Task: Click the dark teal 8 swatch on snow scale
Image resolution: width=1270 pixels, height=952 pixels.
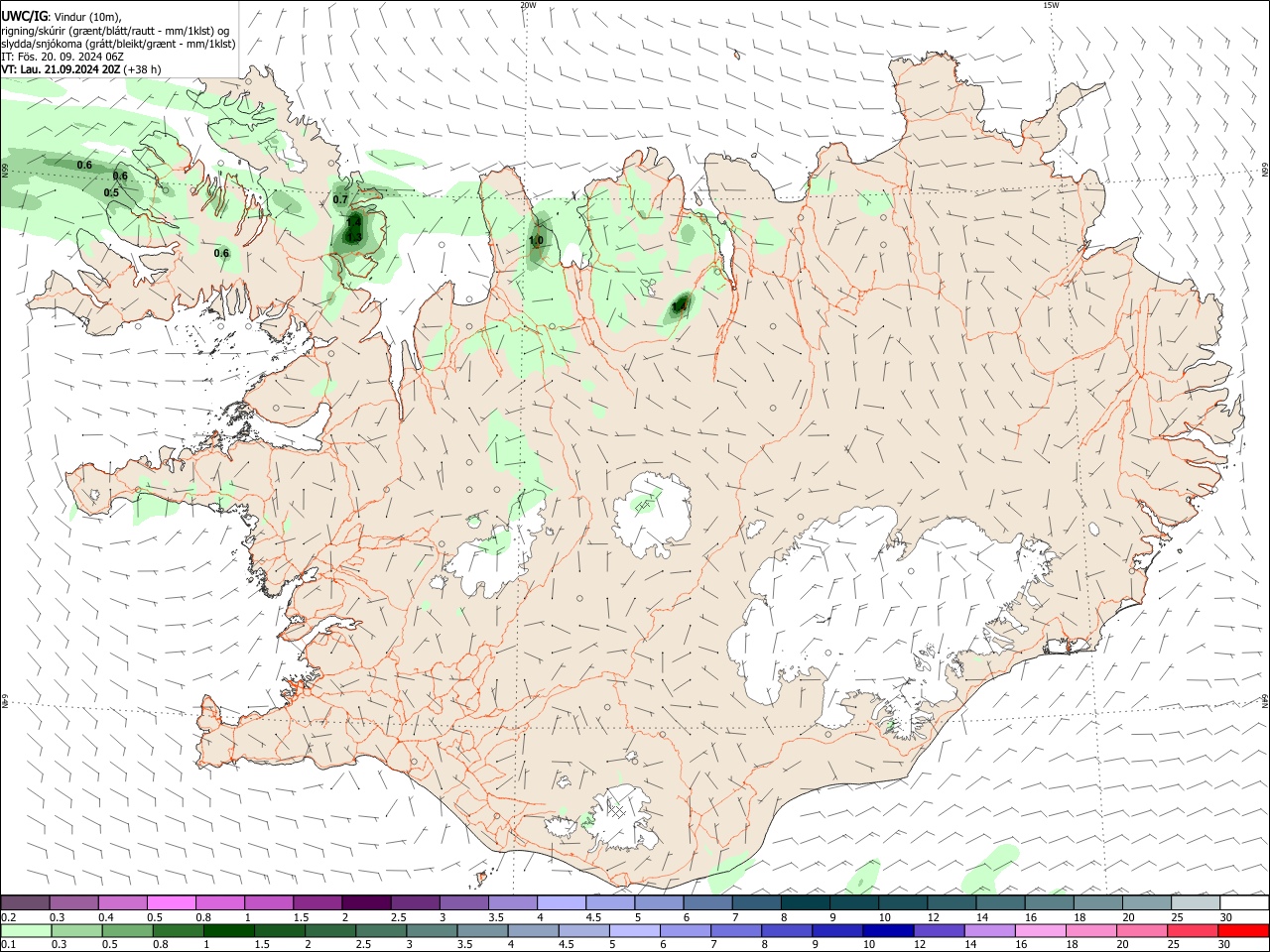Action: click(804, 902)
